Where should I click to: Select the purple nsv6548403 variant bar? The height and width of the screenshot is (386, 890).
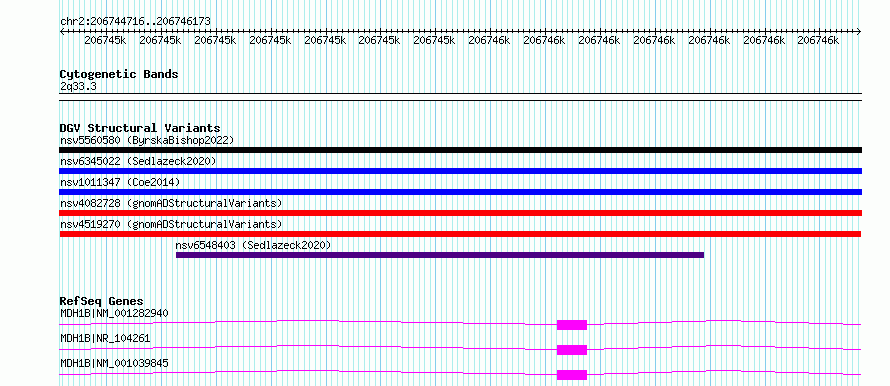[x=440, y=255]
